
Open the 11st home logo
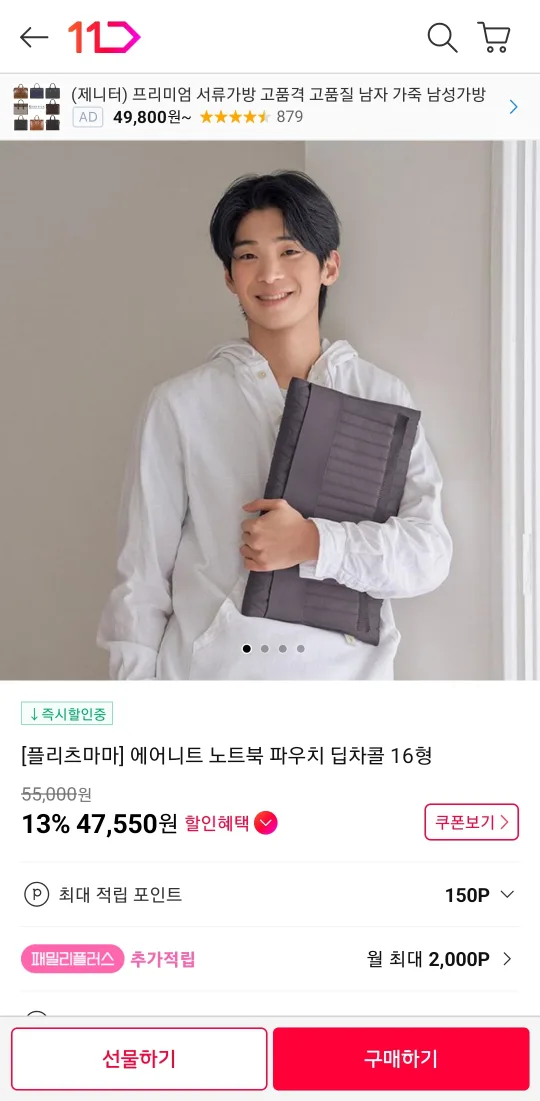[104, 37]
